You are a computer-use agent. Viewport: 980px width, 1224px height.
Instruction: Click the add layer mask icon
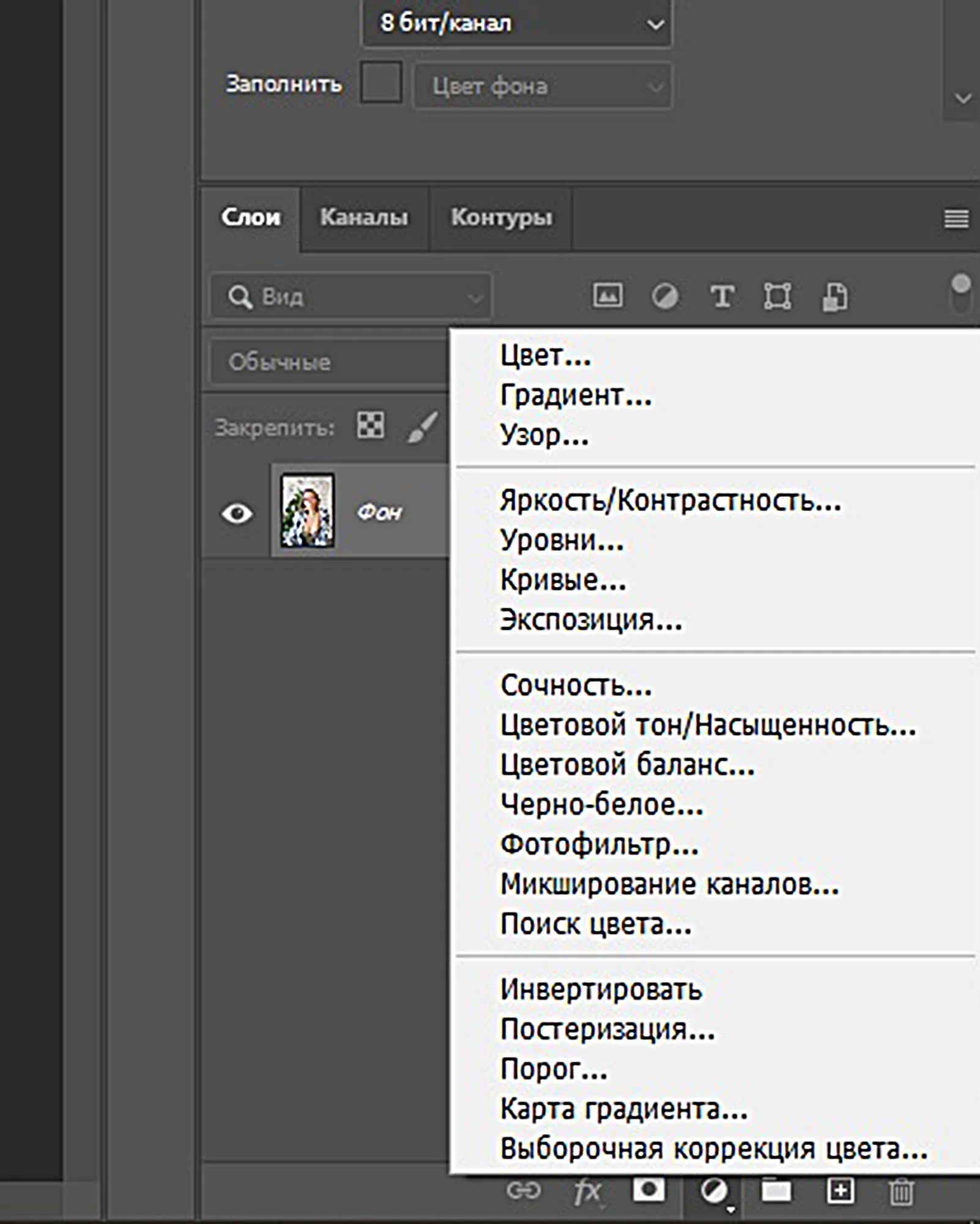tap(648, 1190)
